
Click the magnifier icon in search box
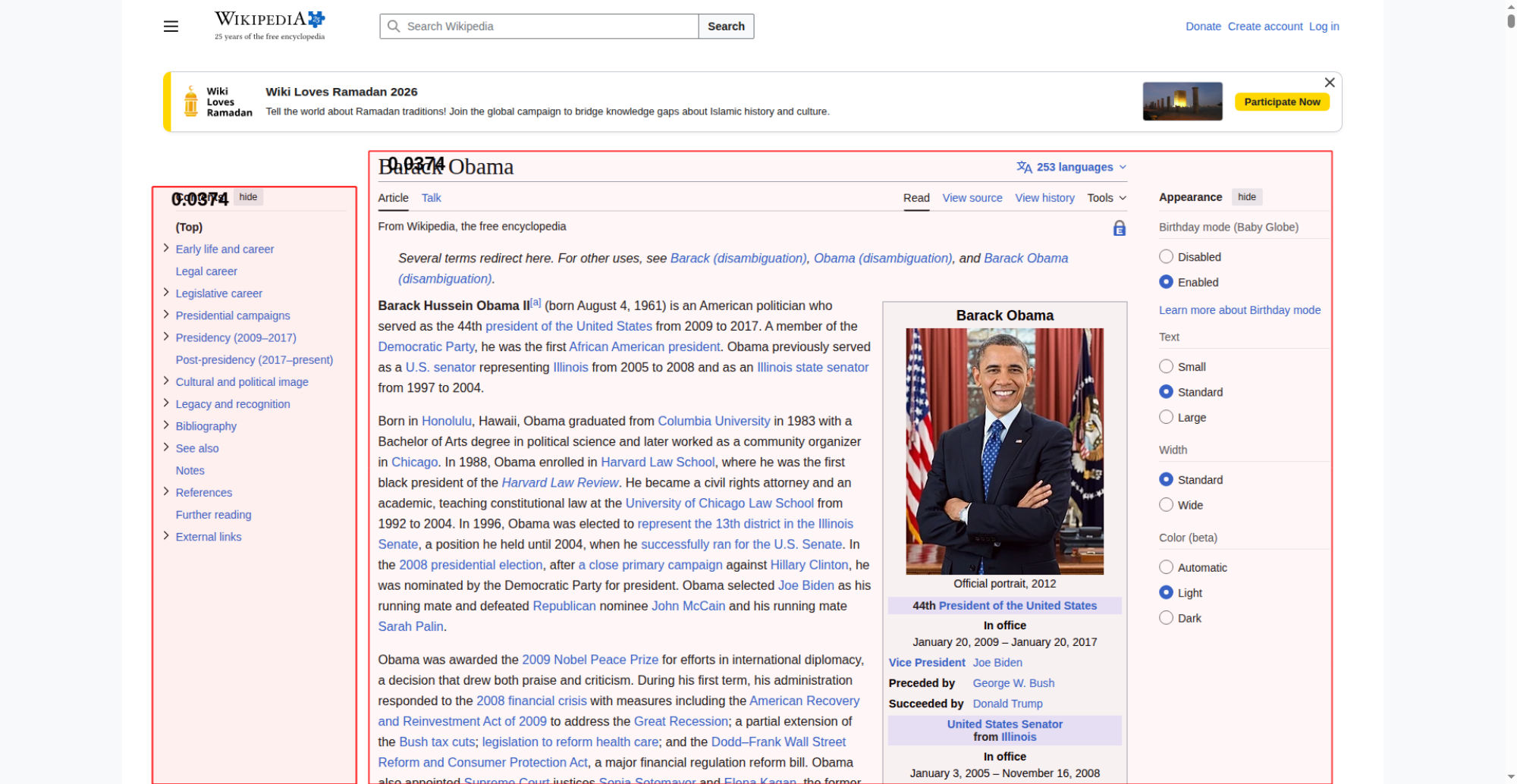pos(394,27)
